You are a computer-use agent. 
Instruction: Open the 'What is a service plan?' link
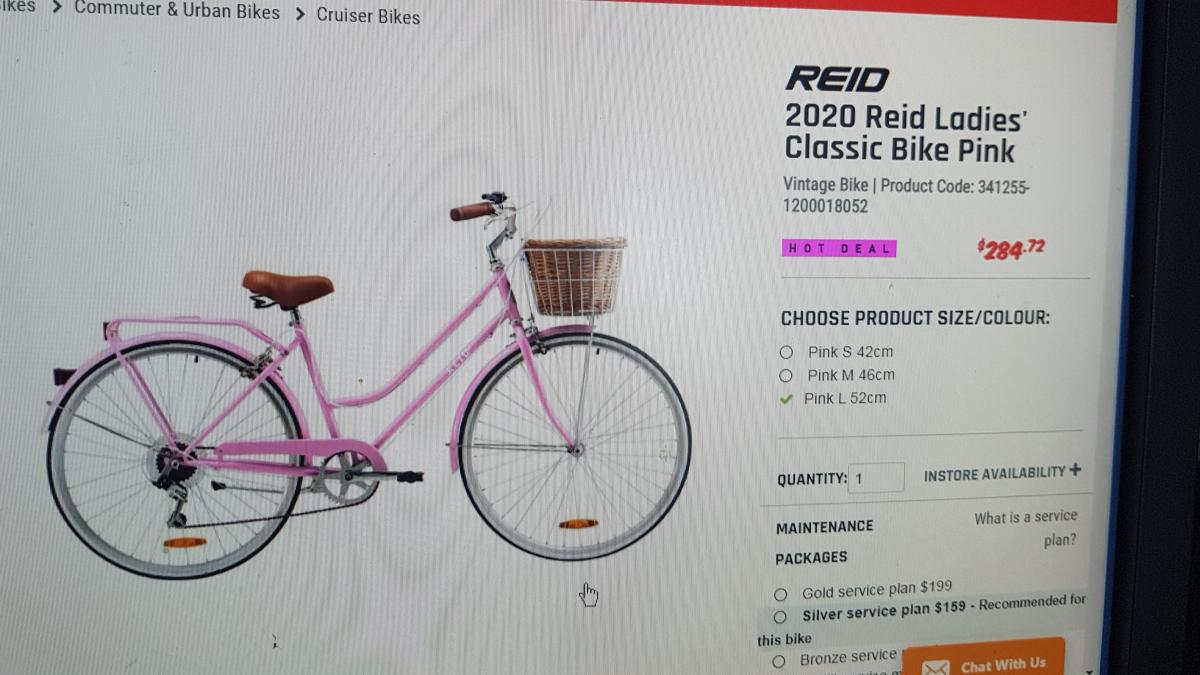click(x=1026, y=528)
